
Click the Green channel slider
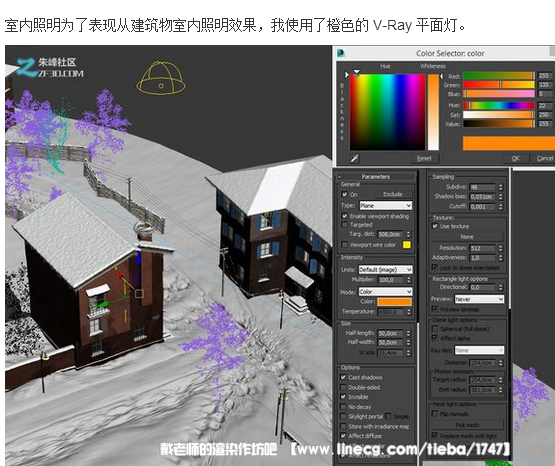[499, 85]
